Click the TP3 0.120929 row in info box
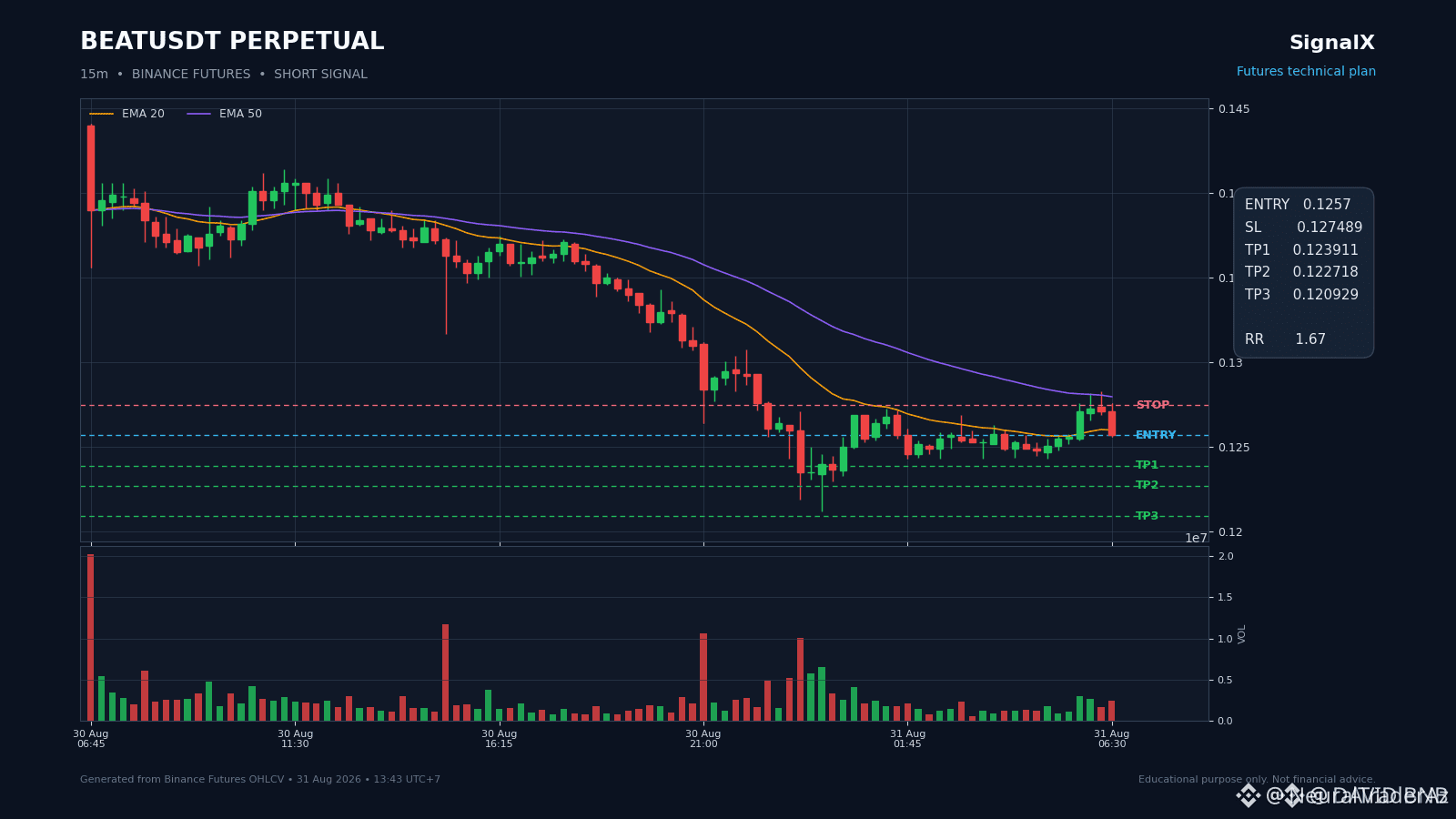Image resolution: width=1456 pixels, height=819 pixels. point(1301,295)
